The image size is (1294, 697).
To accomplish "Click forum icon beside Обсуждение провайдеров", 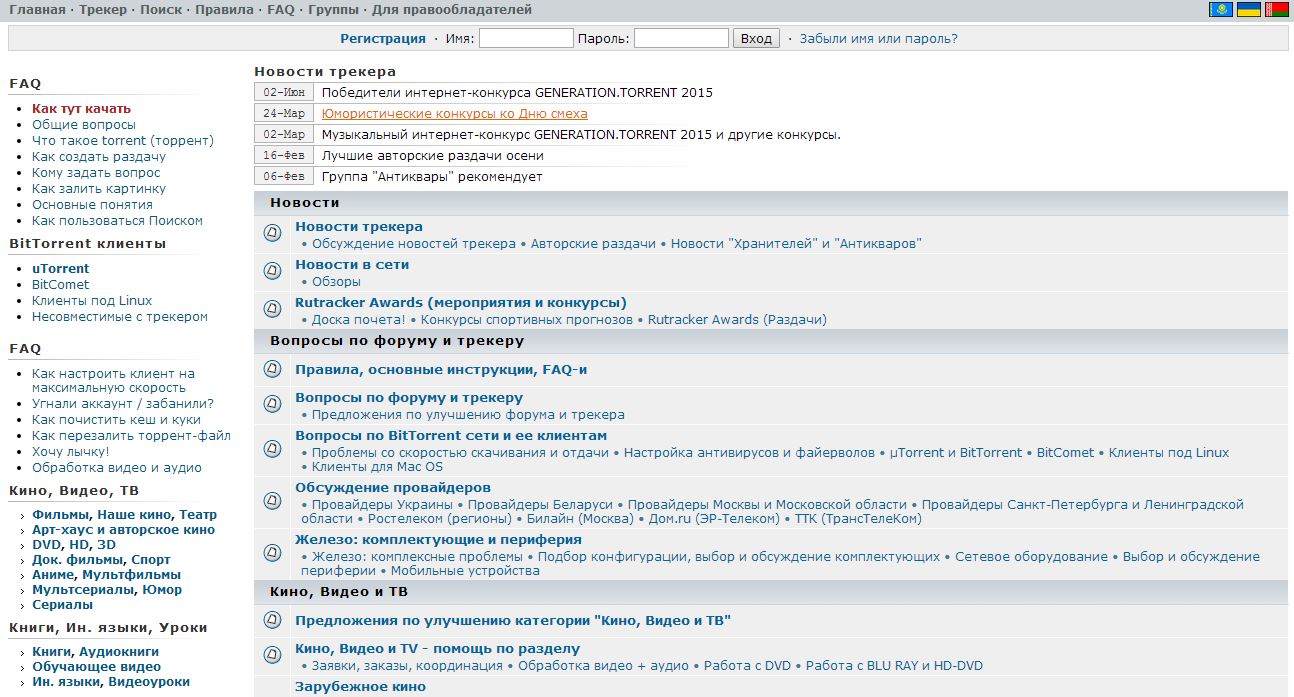I will click(x=272, y=501).
